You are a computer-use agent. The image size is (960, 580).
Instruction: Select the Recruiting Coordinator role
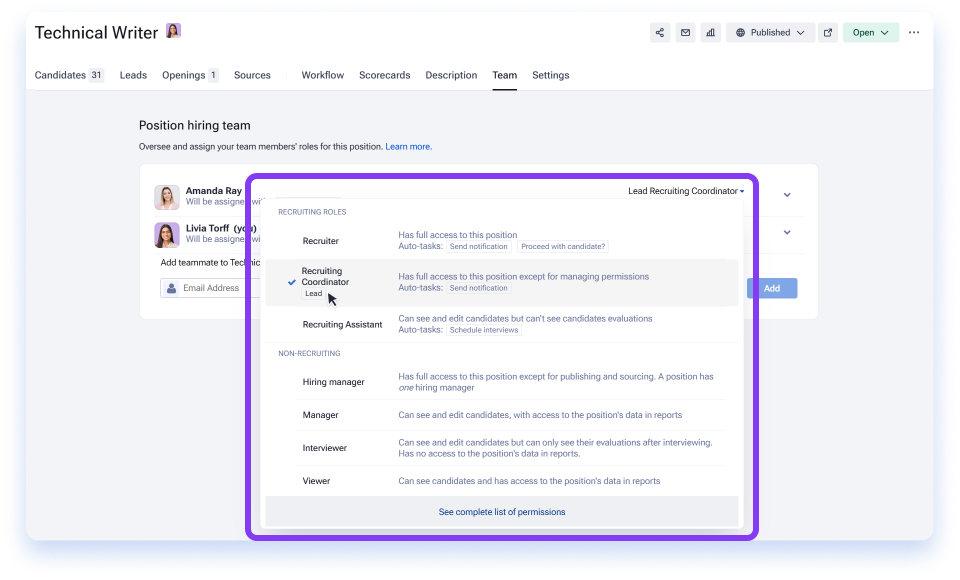tap(501, 282)
